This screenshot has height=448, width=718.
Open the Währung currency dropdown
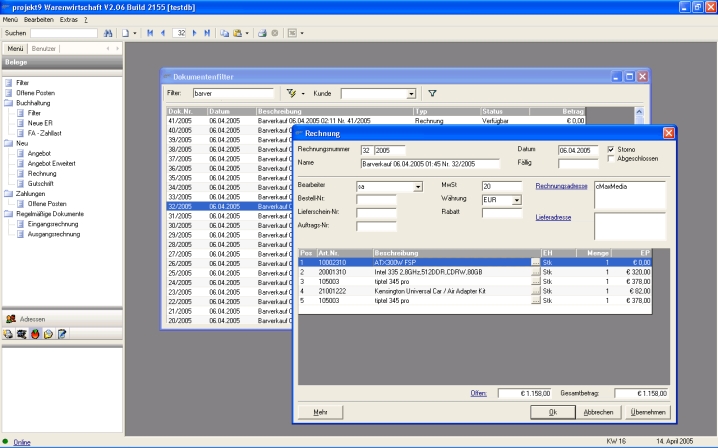516,199
